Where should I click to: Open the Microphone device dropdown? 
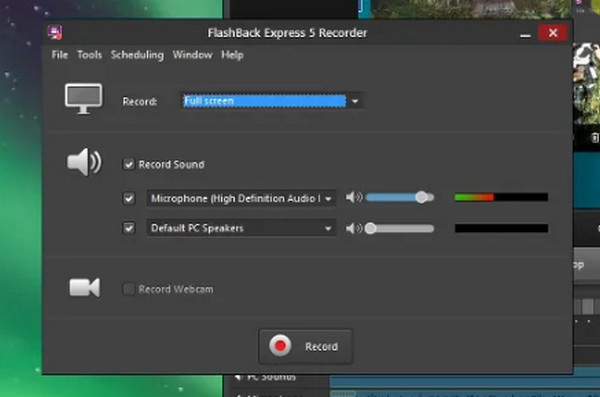241,198
